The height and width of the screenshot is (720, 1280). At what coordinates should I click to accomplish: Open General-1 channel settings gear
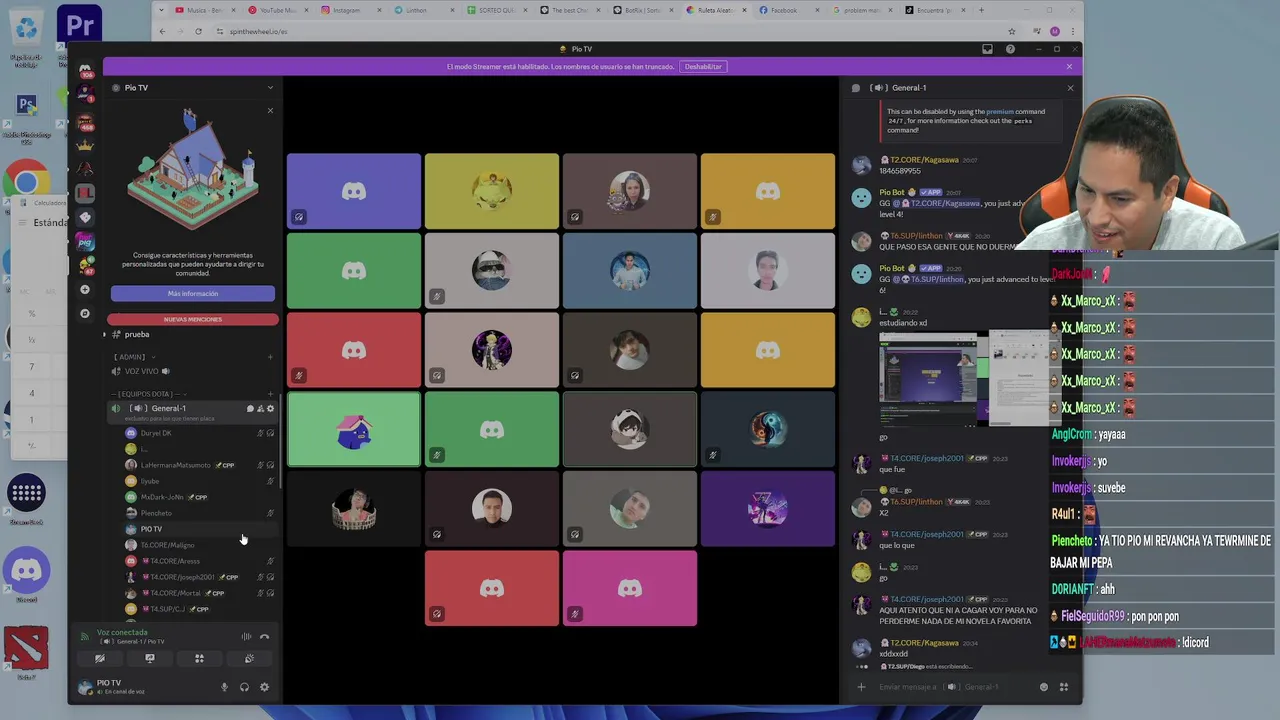click(x=270, y=408)
